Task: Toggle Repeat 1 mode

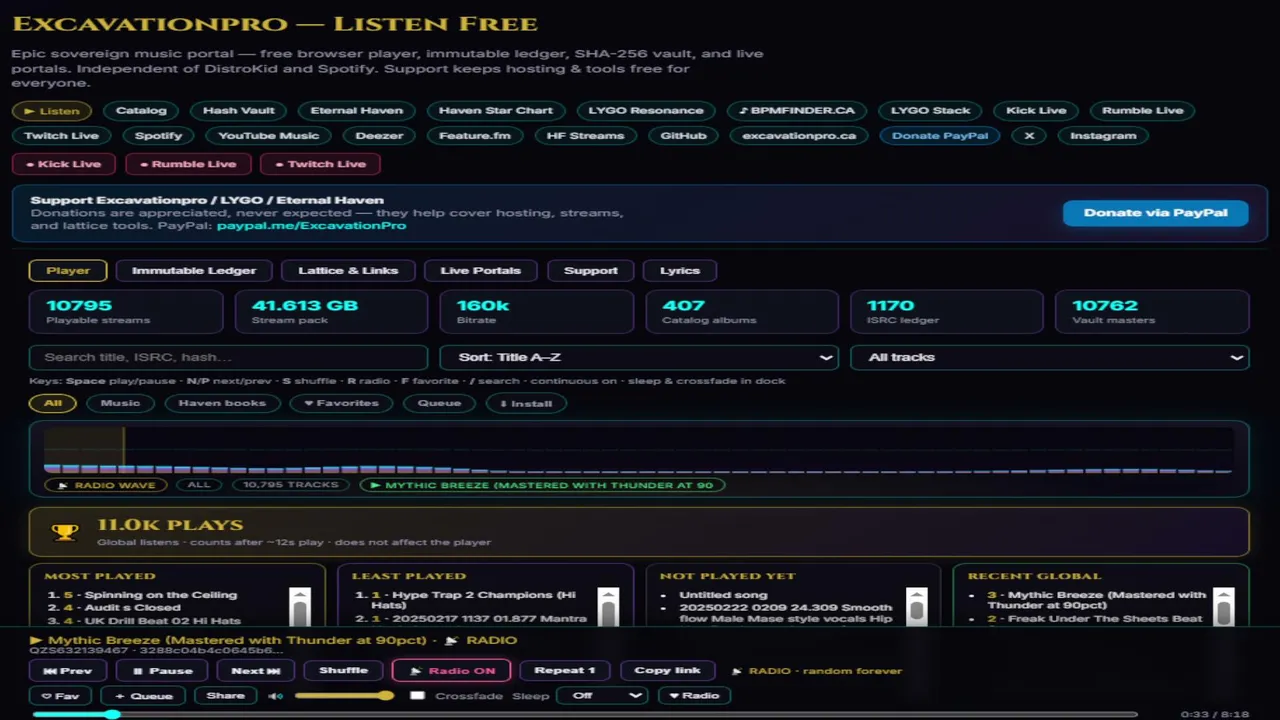Action: 565,671
